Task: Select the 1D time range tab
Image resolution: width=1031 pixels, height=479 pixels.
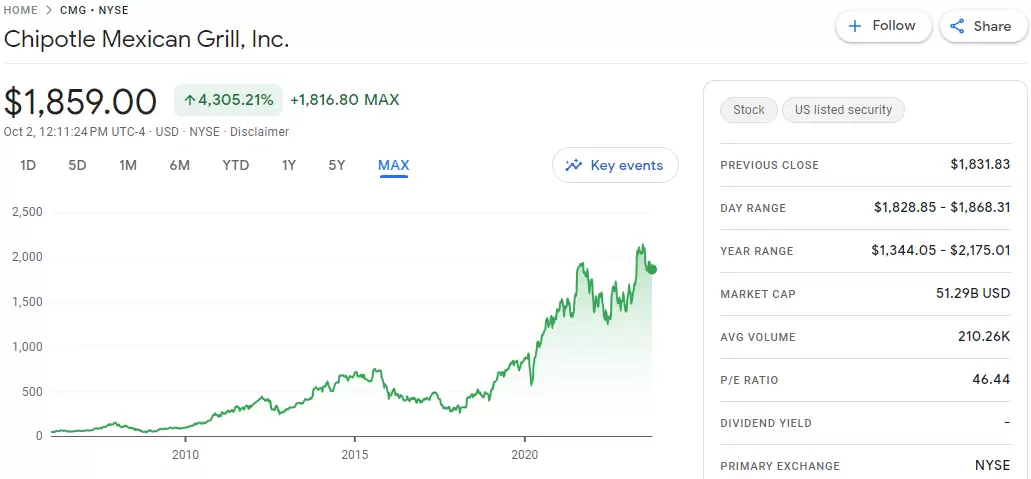Action: (28, 166)
